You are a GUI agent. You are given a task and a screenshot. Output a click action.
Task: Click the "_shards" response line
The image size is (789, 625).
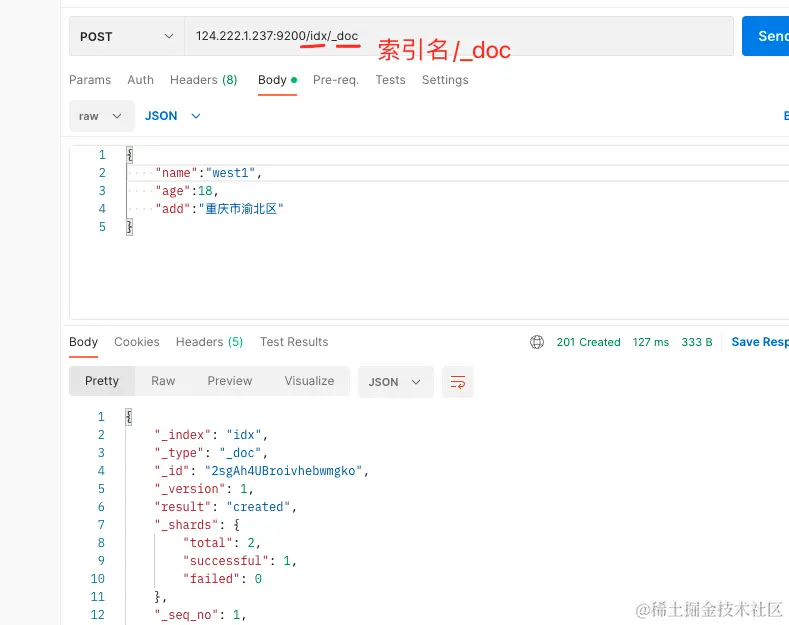click(198, 525)
